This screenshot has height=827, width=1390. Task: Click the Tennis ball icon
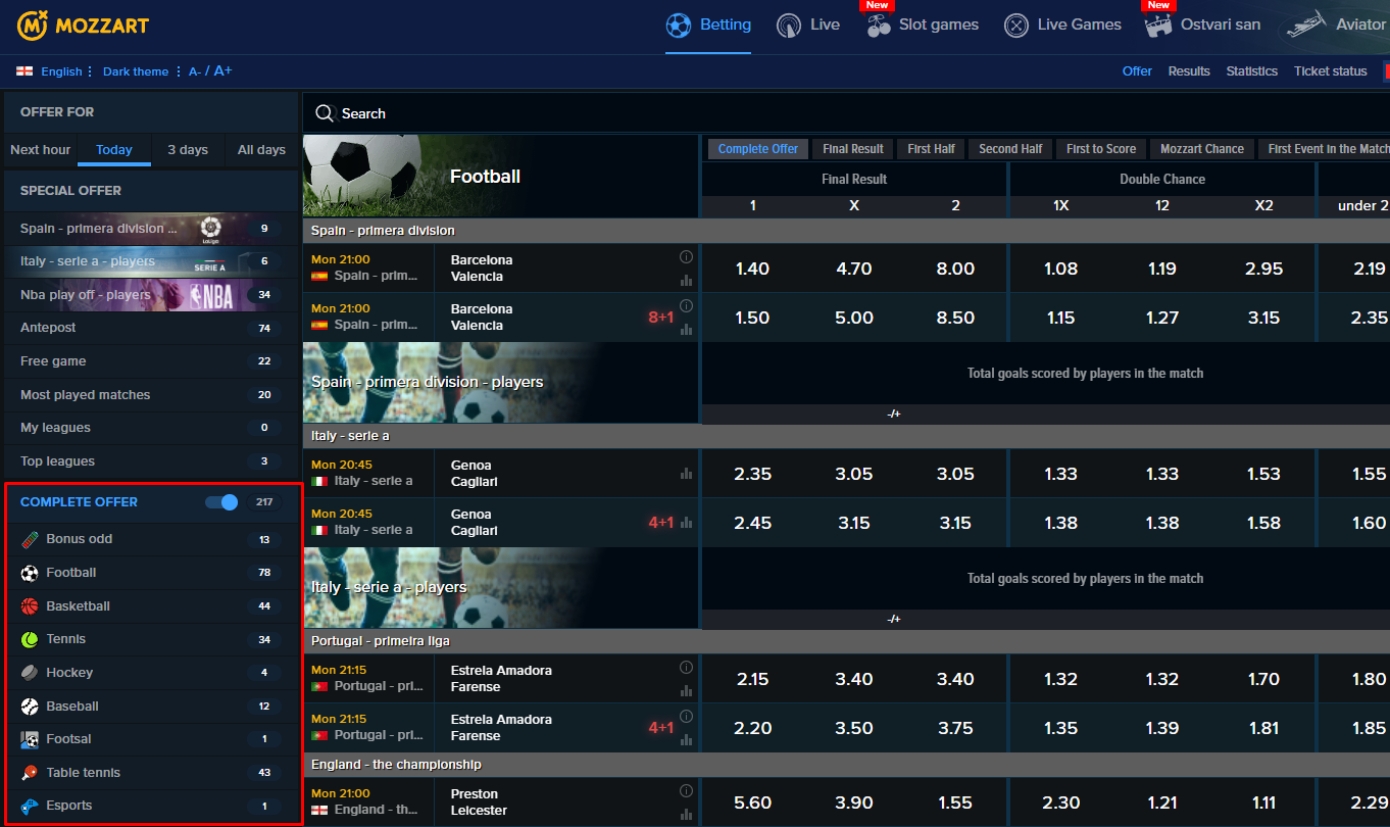pyautogui.click(x=30, y=639)
